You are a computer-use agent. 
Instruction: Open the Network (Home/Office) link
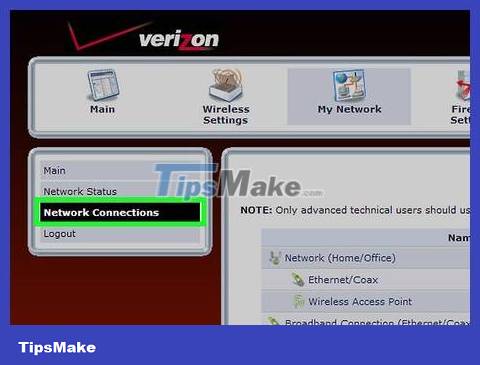point(340,258)
